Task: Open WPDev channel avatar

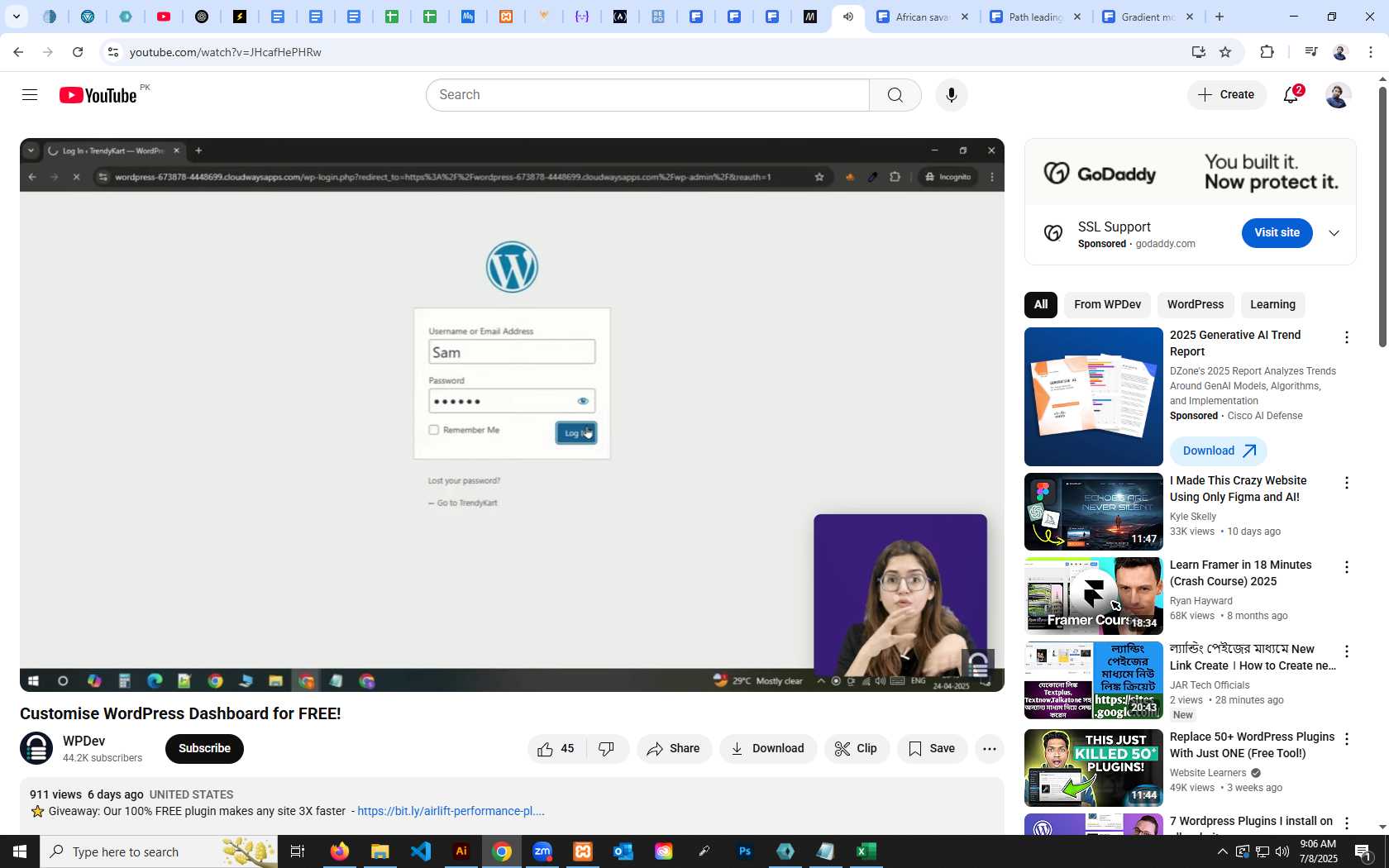Action: click(36, 748)
